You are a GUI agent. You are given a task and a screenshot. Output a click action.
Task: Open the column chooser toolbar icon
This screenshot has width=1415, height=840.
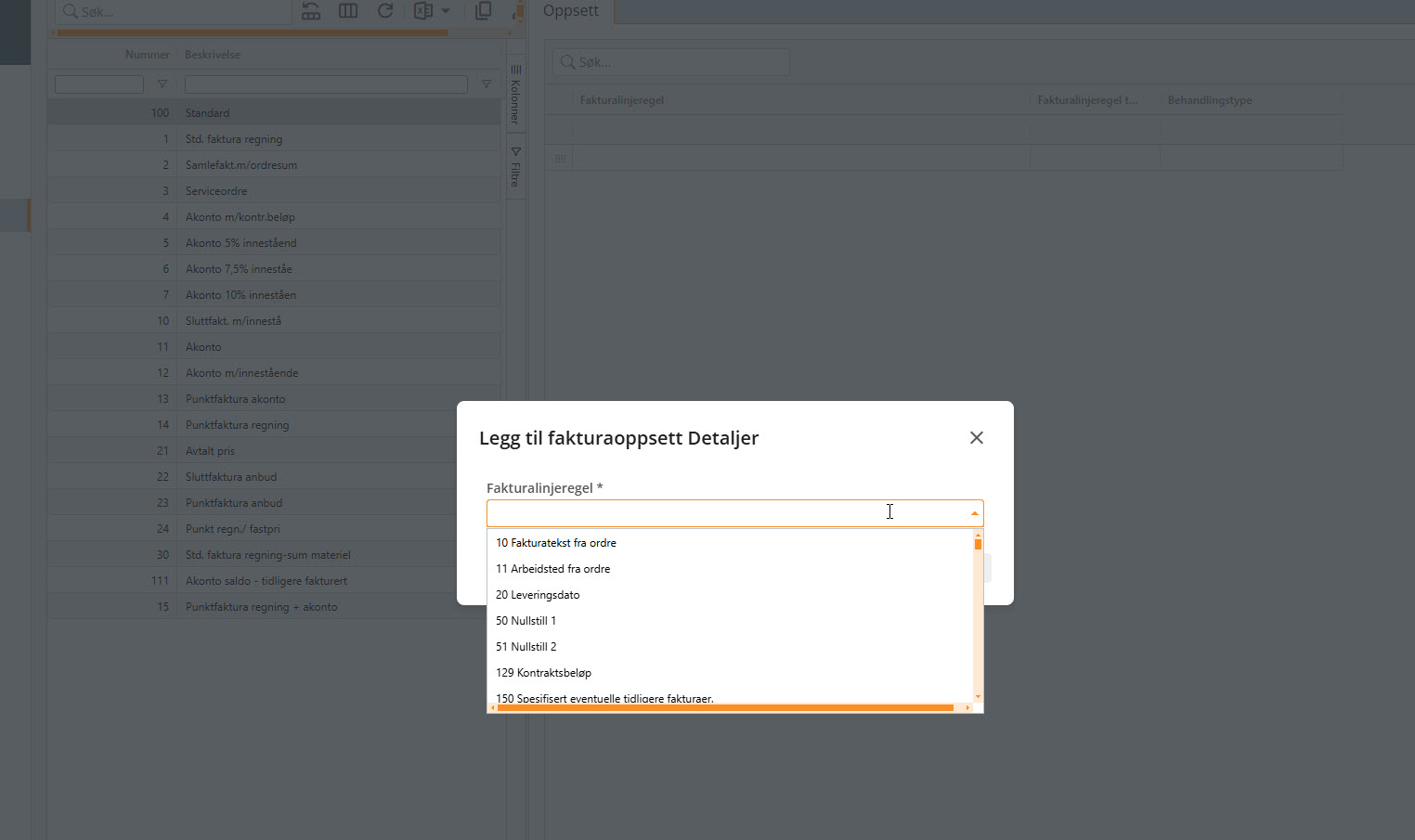coord(348,11)
